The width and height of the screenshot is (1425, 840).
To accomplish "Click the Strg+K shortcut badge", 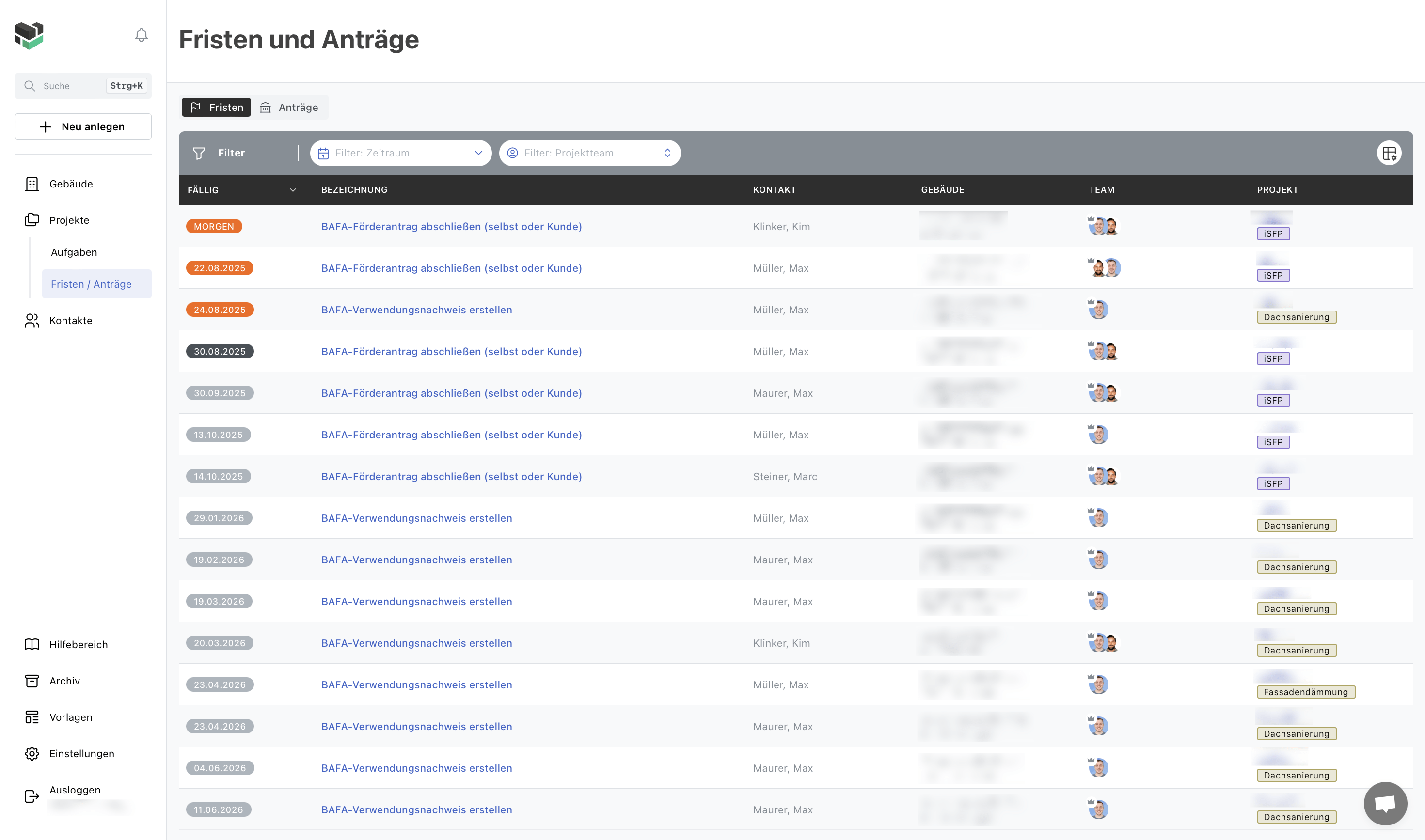I will [127, 85].
